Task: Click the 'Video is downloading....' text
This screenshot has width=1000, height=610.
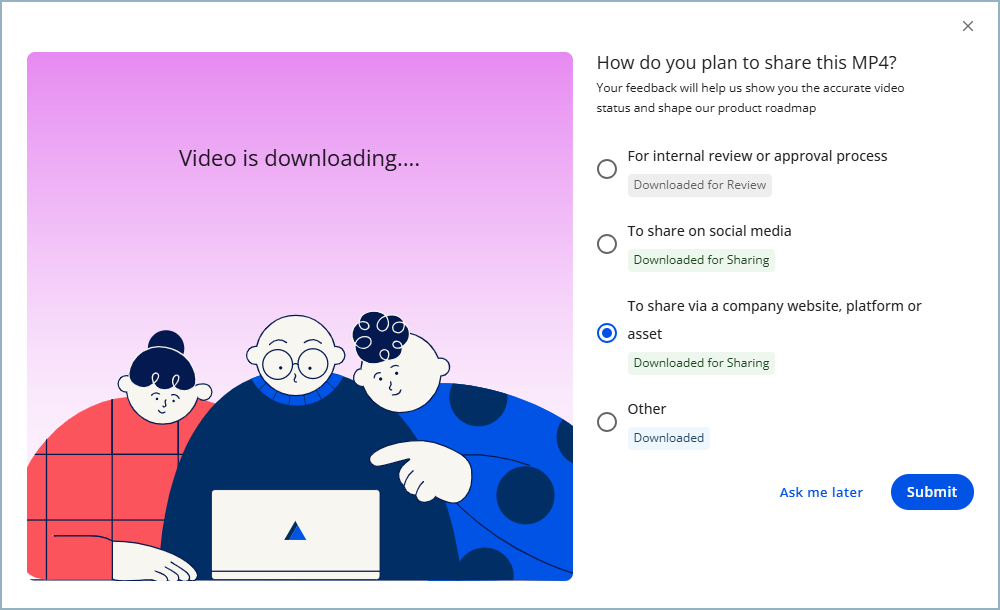Action: click(x=299, y=159)
